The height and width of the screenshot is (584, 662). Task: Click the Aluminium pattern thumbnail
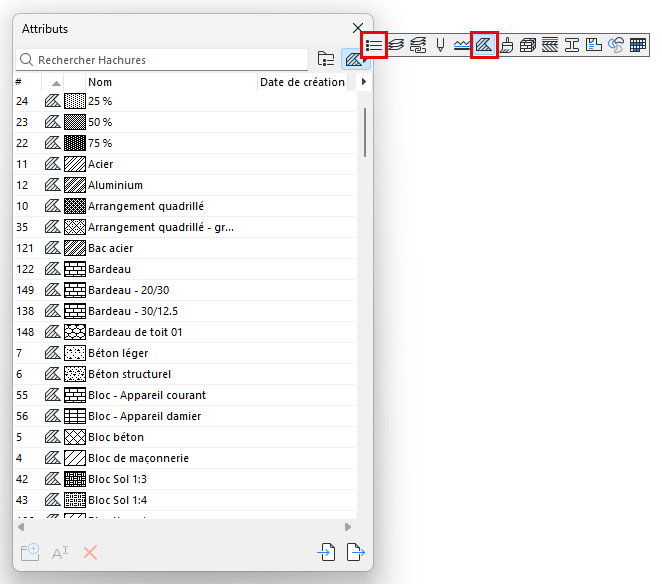click(75, 185)
